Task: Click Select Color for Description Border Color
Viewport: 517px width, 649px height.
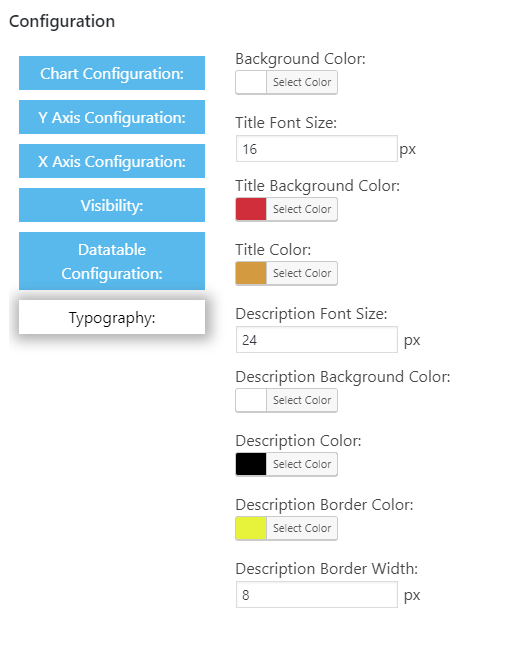Action: [x=302, y=528]
